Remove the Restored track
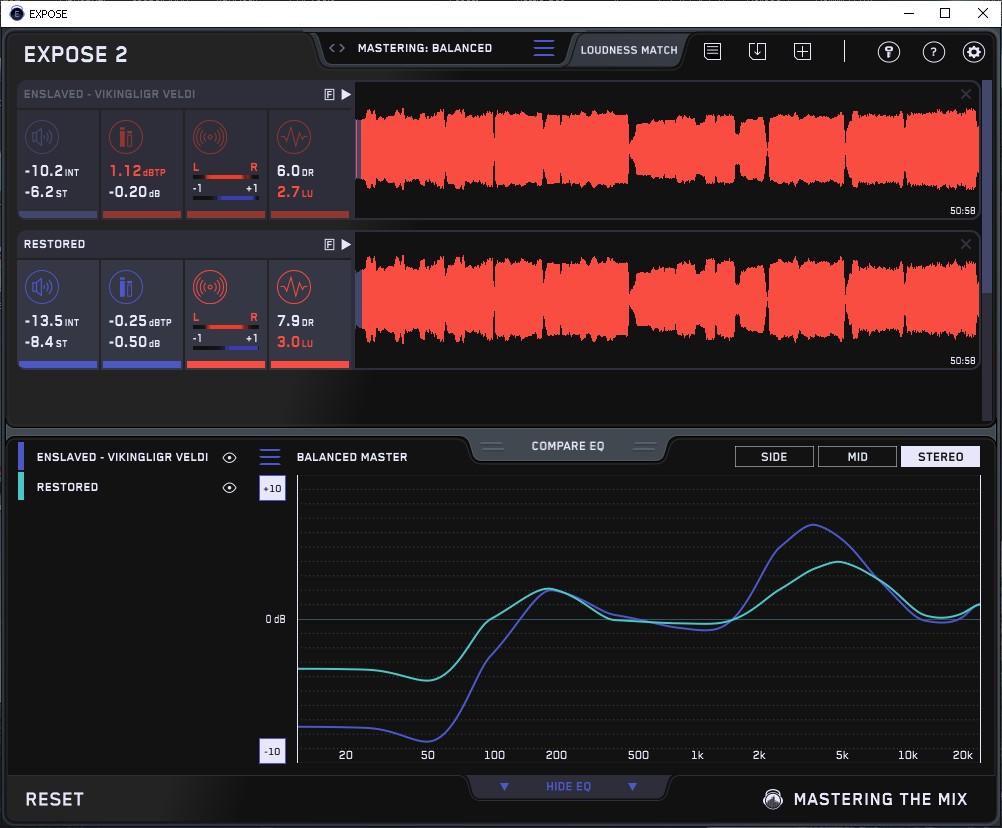The height and width of the screenshot is (828, 1002). coord(966,244)
